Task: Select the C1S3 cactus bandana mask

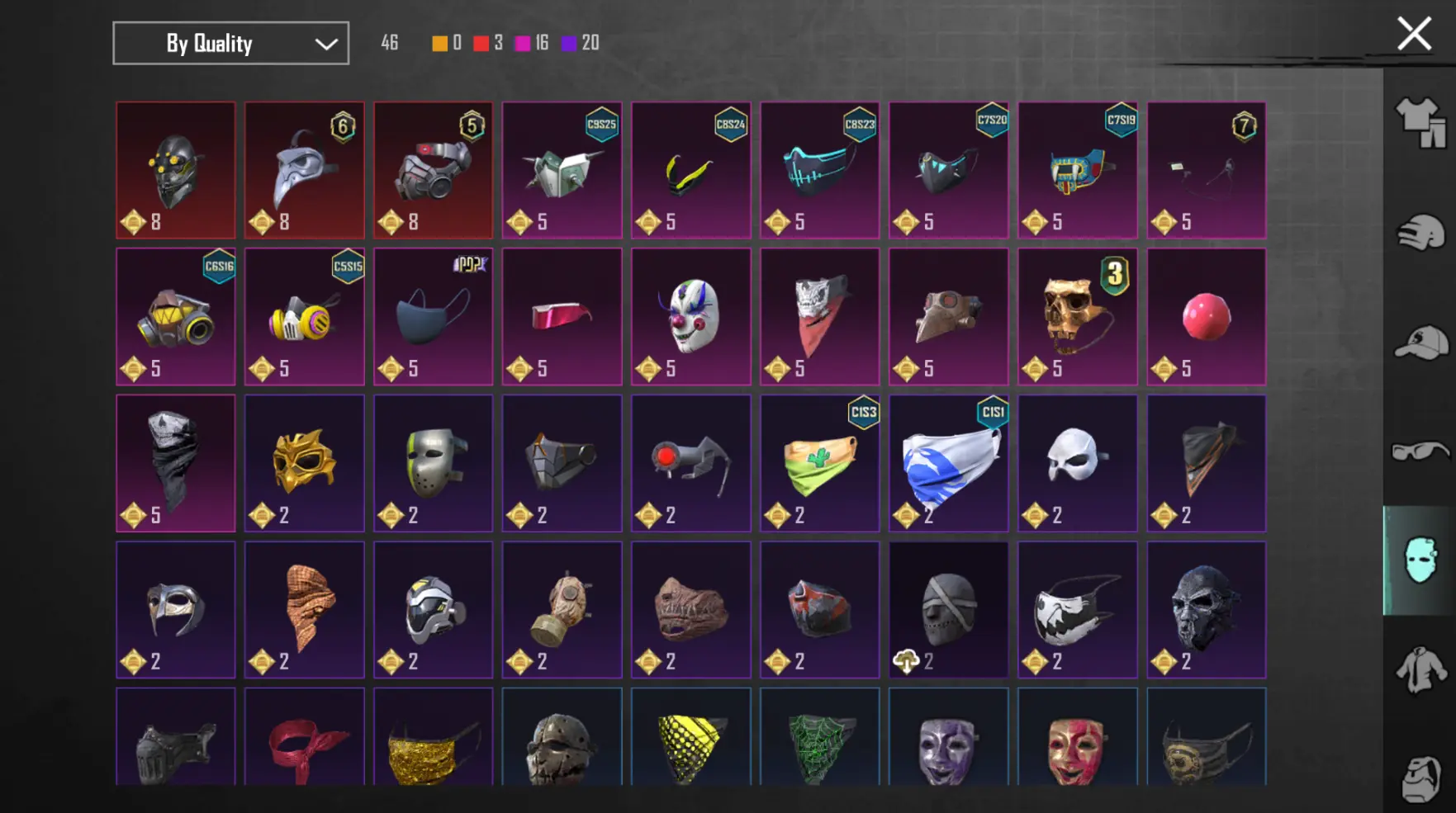Action: click(x=819, y=463)
